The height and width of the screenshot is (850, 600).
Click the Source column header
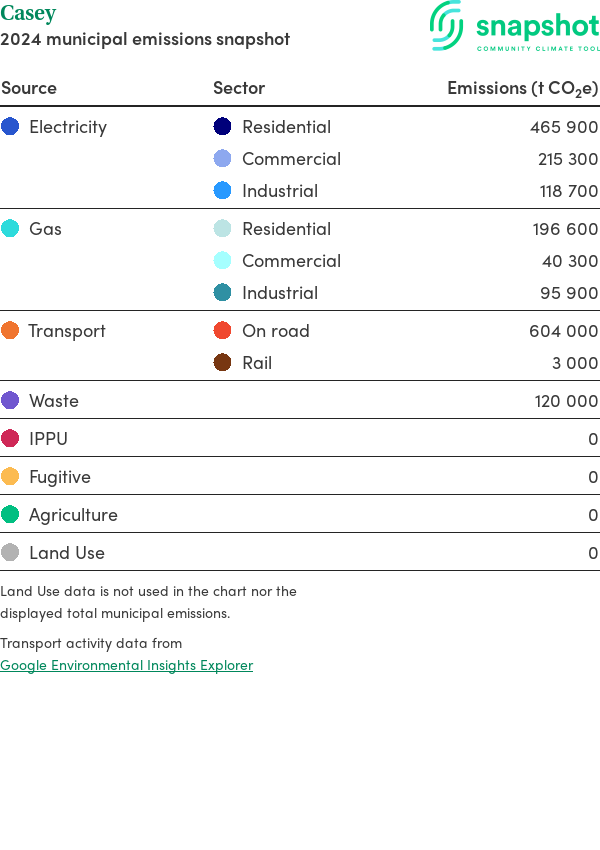pyautogui.click(x=29, y=88)
